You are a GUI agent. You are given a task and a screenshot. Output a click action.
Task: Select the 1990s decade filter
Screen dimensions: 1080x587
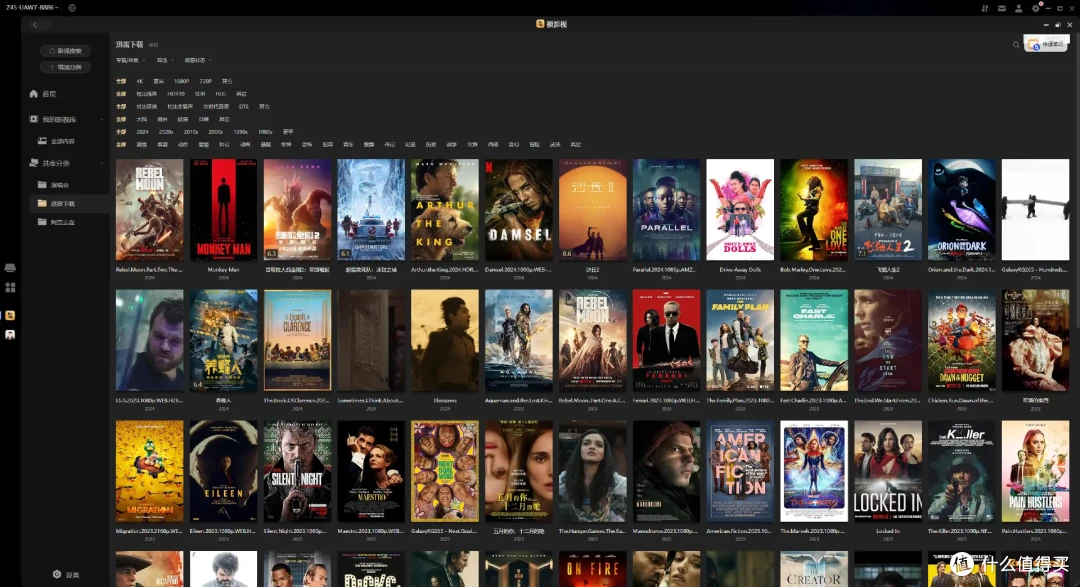(x=240, y=132)
